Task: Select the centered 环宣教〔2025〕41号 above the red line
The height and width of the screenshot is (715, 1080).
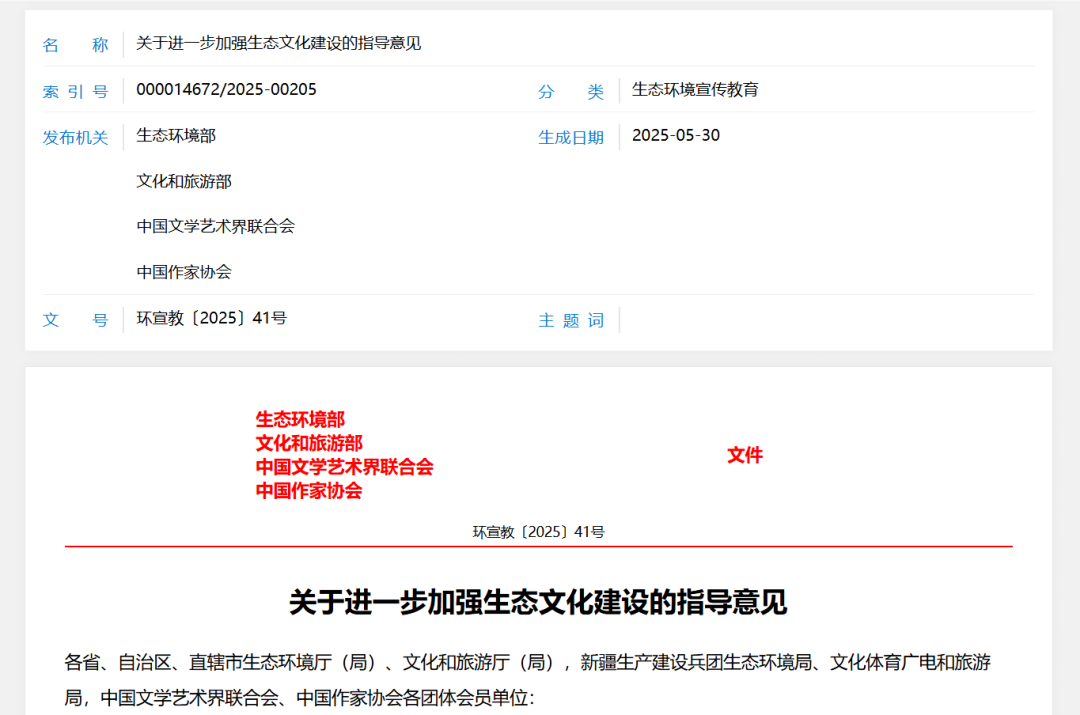Action: pos(539,532)
